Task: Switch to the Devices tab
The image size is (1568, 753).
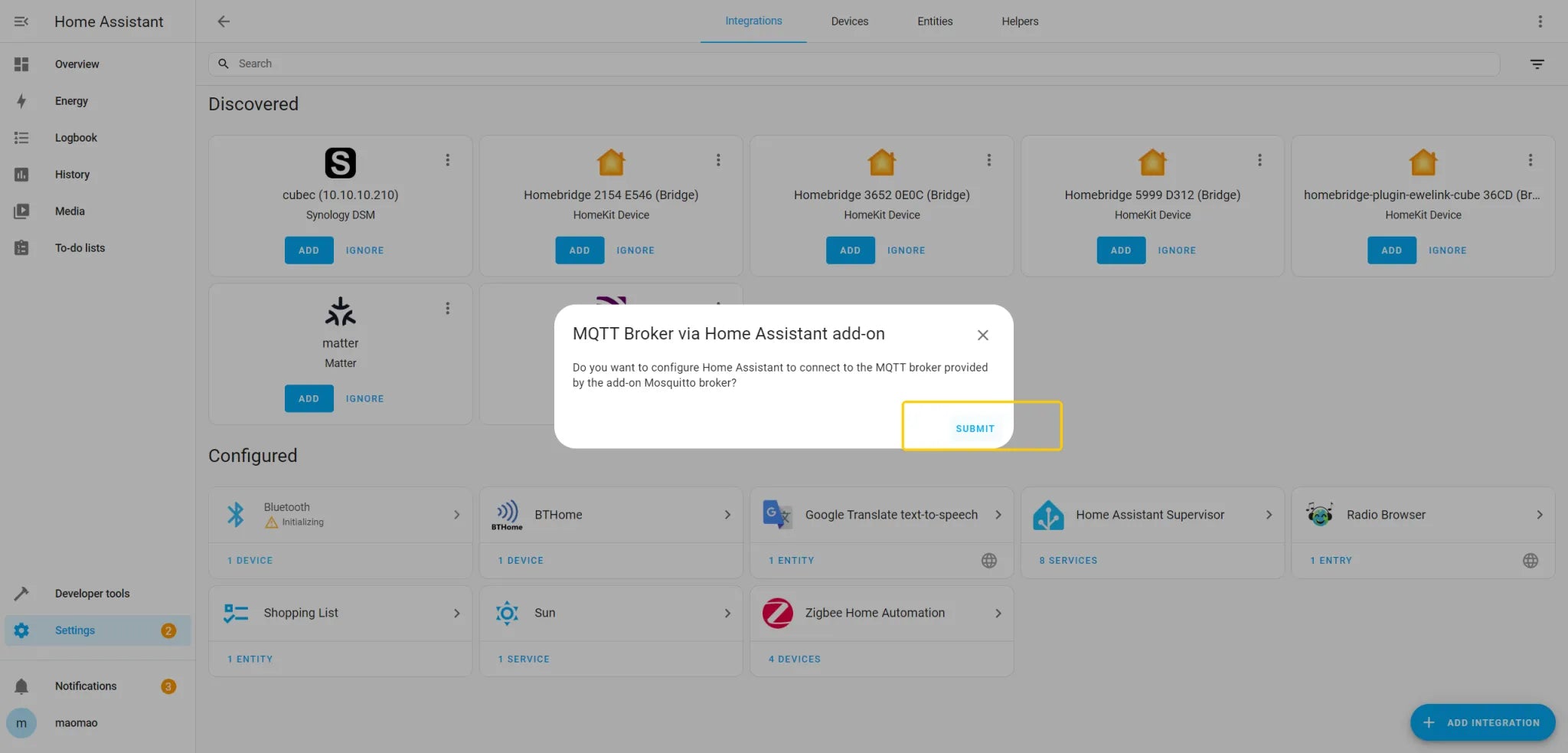Action: tap(850, 21)
